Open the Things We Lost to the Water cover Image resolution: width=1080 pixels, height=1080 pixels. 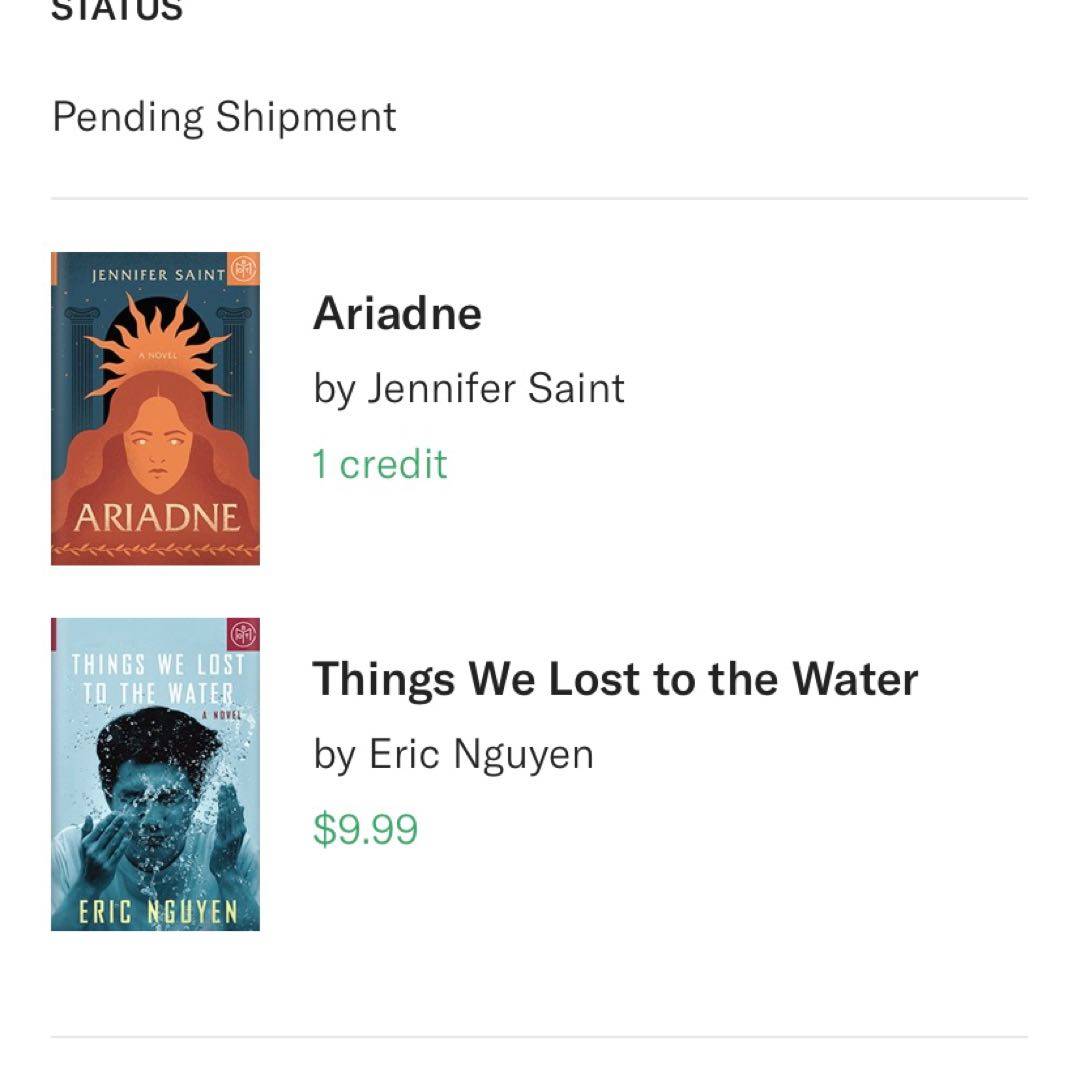pyautogui.click(x=155, y=774)
